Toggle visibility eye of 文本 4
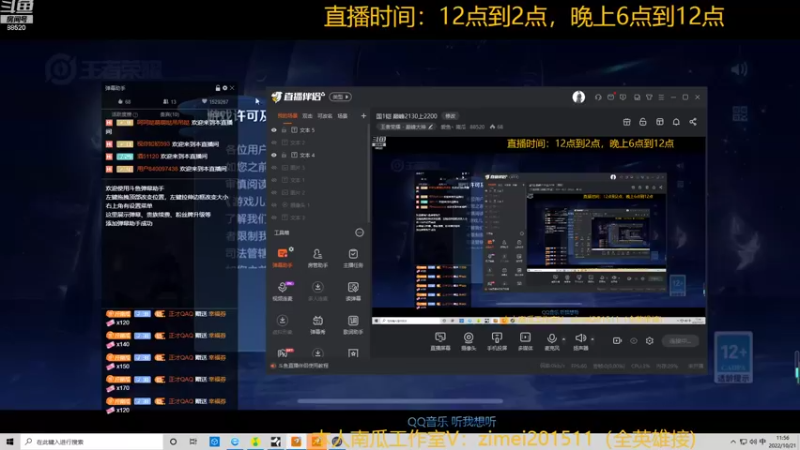 point(274,155)
